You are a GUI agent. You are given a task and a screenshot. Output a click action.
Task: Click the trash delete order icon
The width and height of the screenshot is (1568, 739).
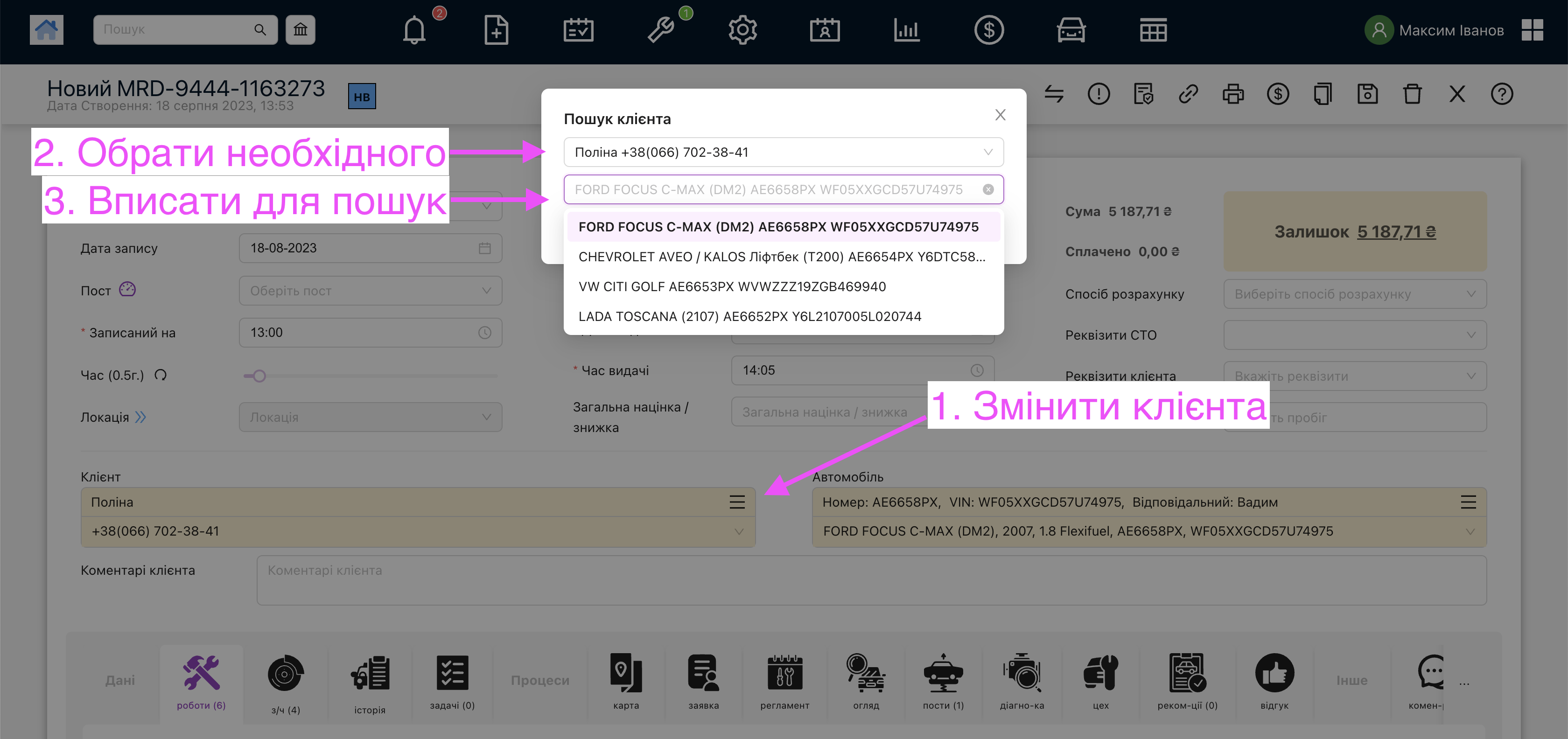[1412, 94]
